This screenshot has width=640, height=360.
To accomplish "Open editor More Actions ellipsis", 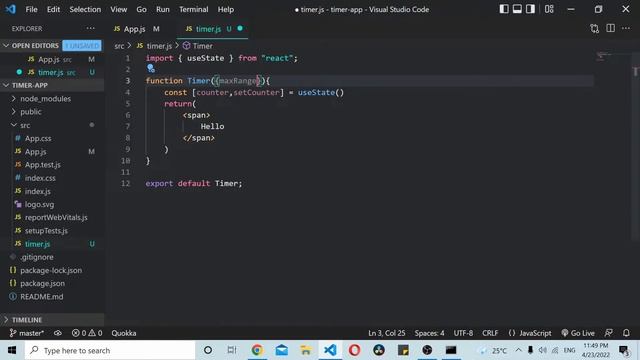I will [626, 28].
